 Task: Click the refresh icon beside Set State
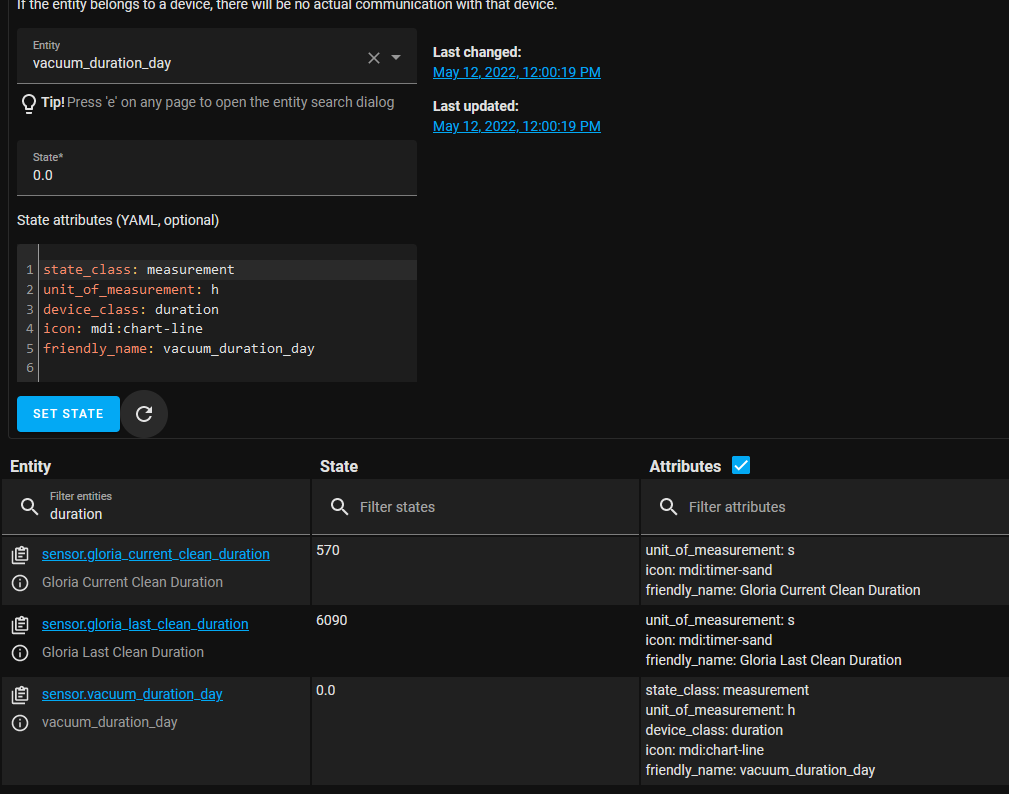coord(144,413)
